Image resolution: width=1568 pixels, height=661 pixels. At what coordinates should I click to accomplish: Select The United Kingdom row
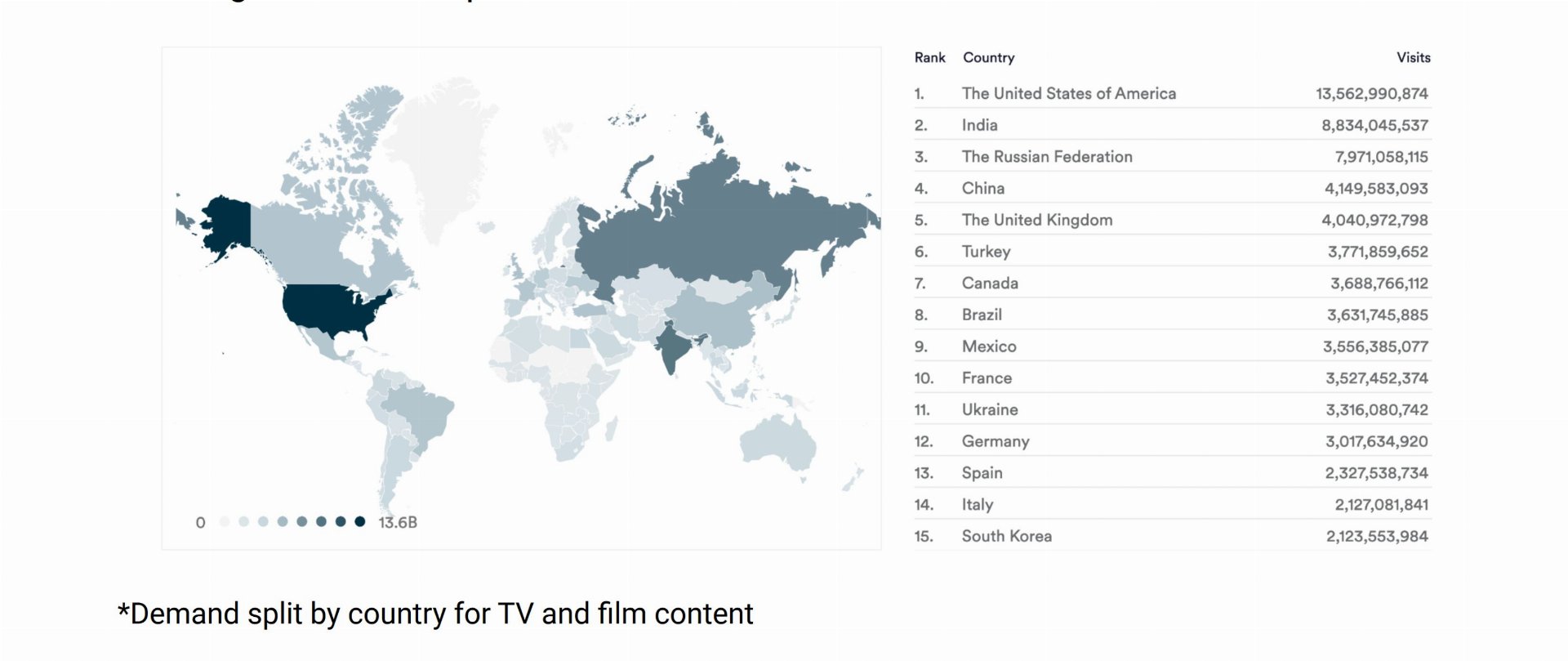coord(1172,221)
